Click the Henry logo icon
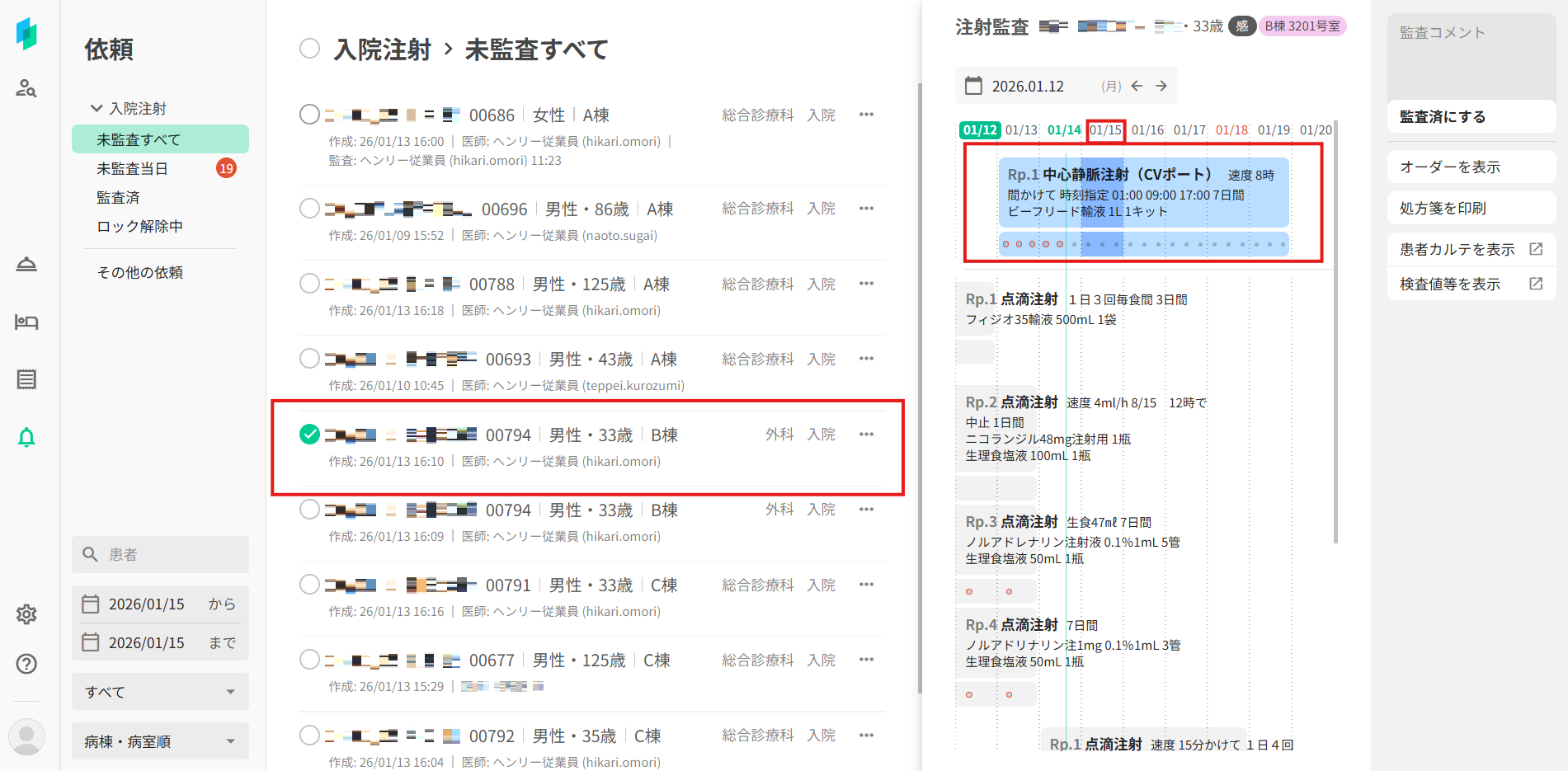 (26, 34)
